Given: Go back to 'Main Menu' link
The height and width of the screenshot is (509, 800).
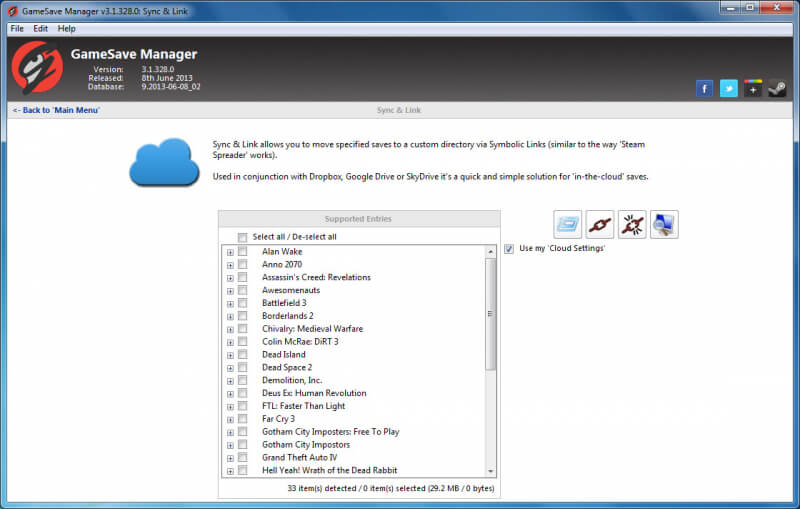Looking at the screenshot, I should coord(56,110).
